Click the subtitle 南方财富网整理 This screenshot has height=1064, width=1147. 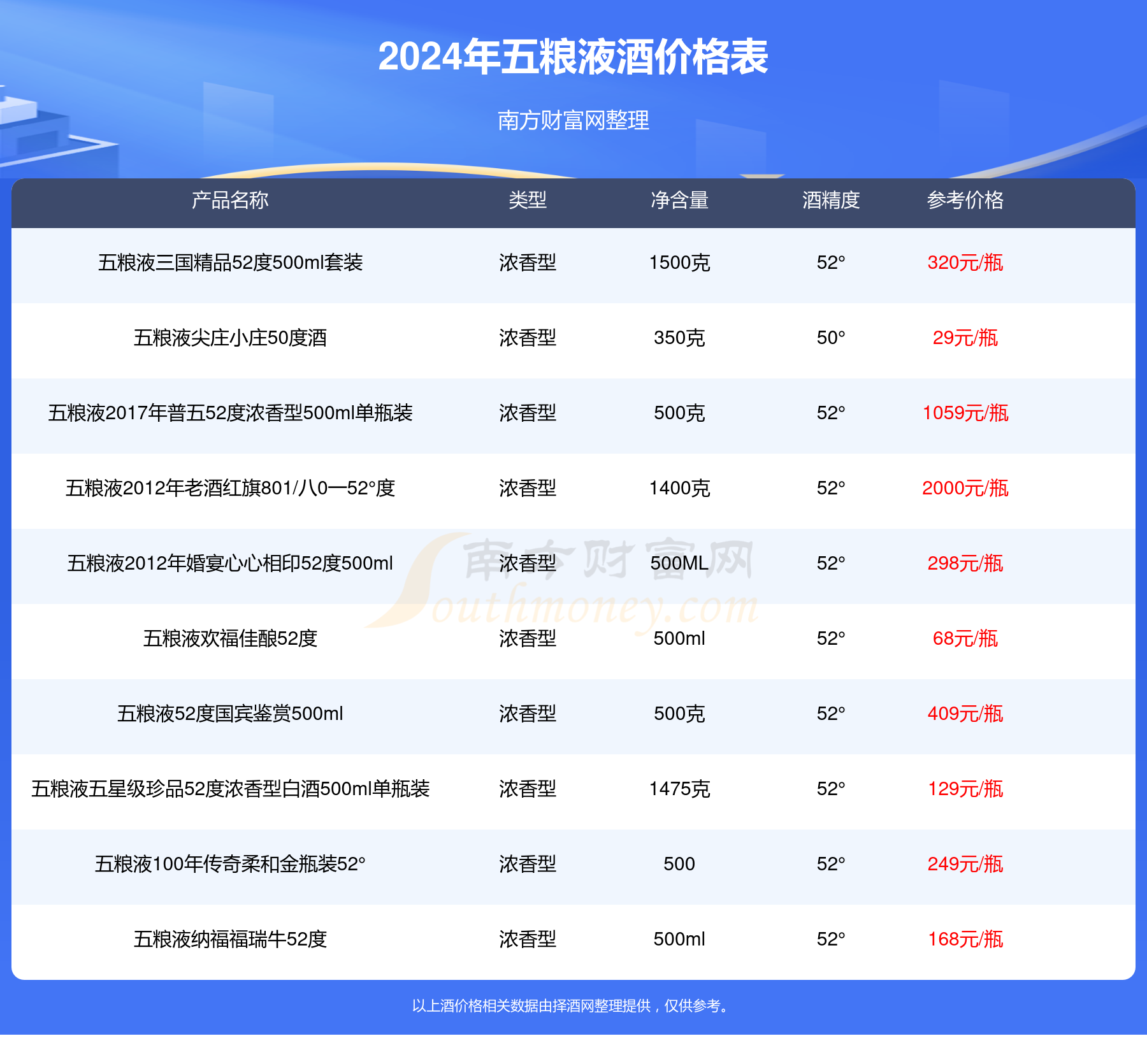point(573,120)
